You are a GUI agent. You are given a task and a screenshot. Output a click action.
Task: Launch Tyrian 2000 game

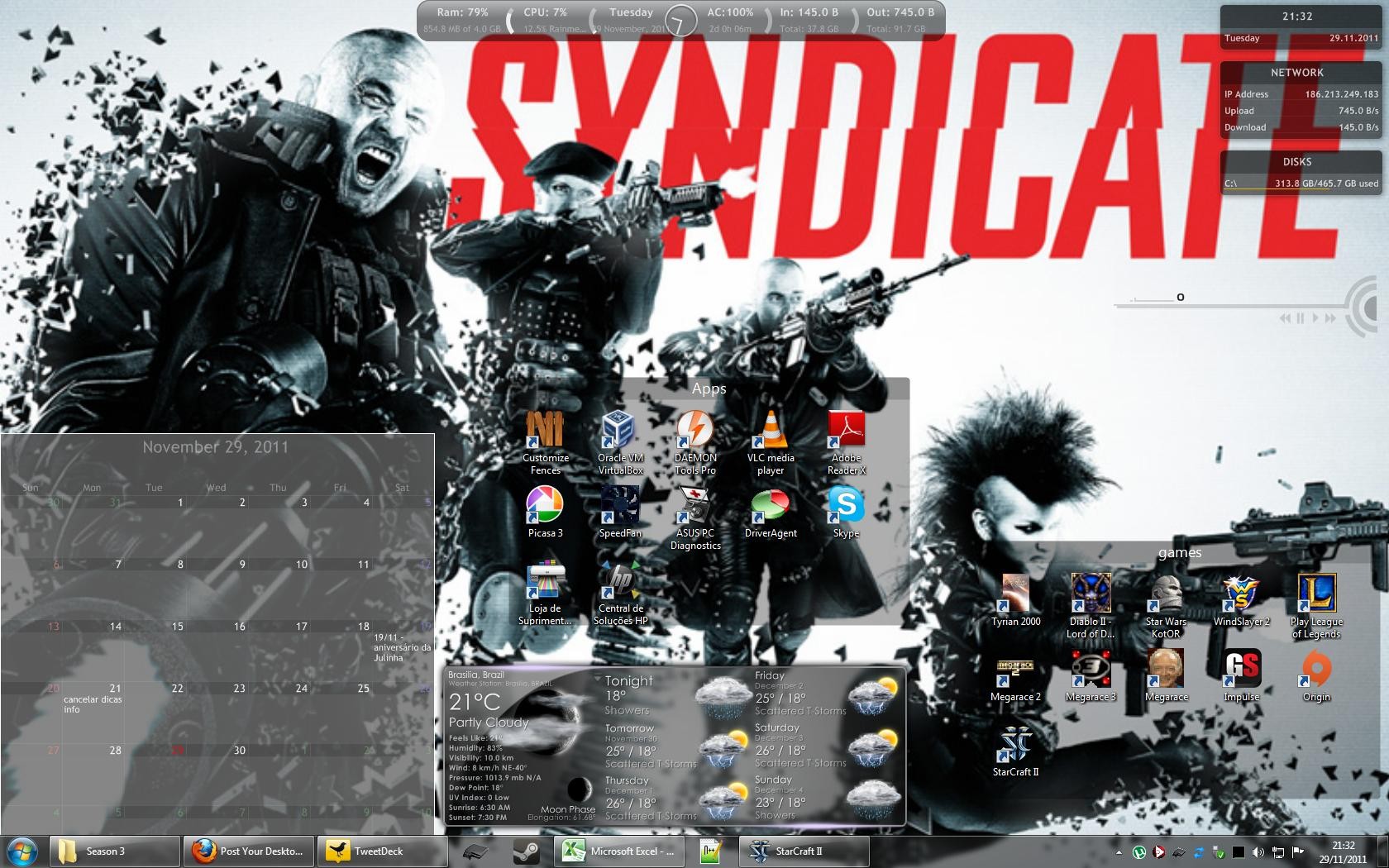1015,600
